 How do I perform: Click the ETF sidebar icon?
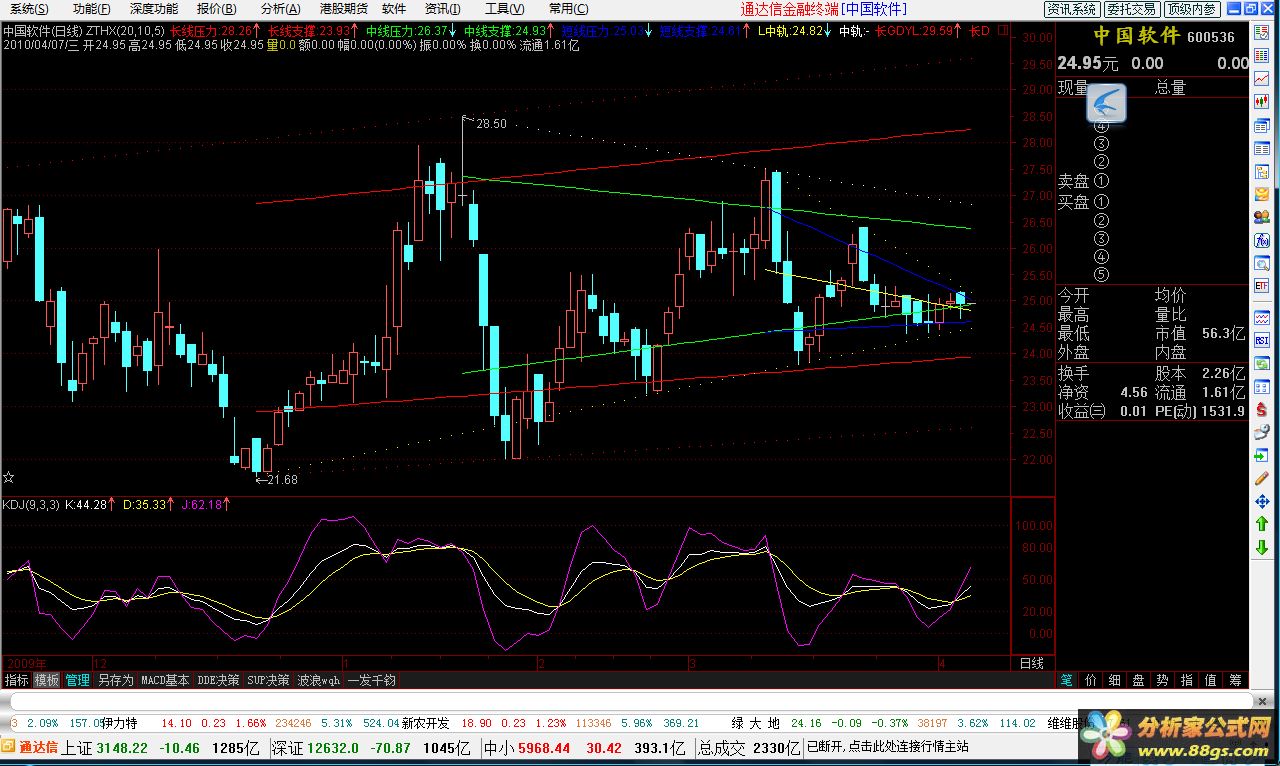[x=1262, y=286]
